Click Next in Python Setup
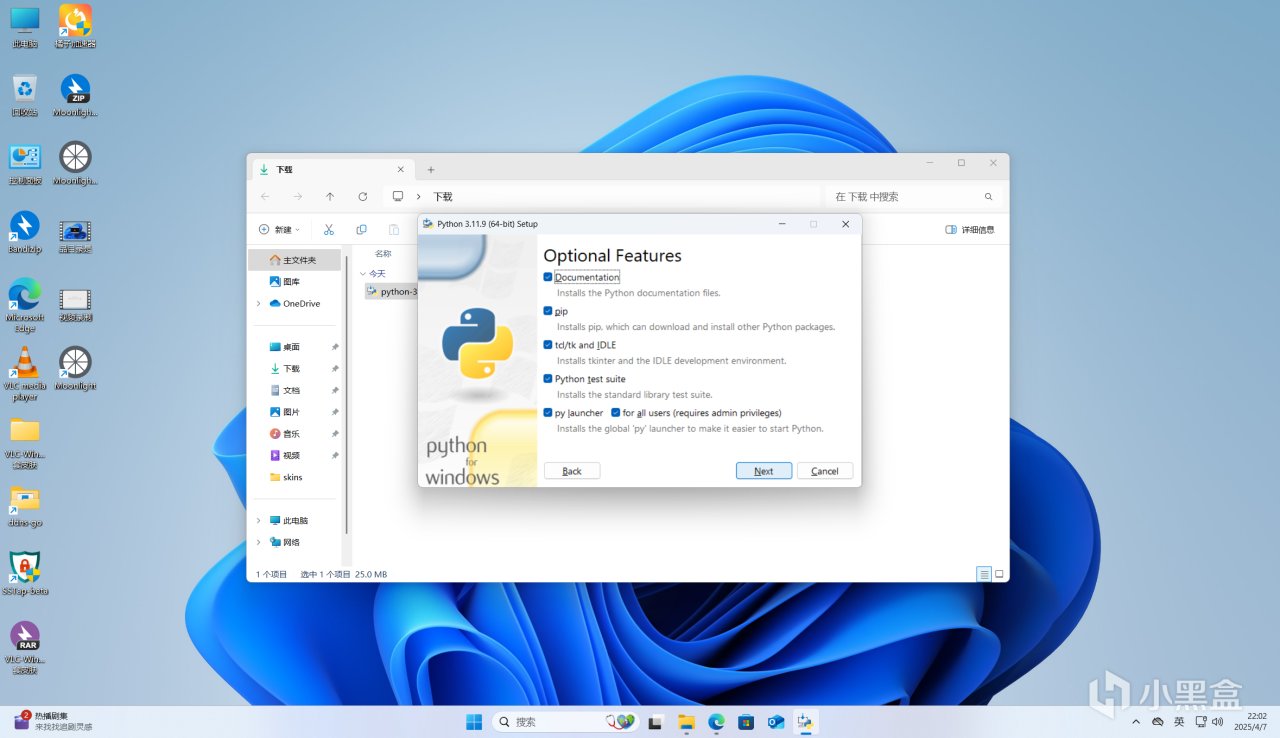Screen dimensions: 1280x738 [764, 471]
